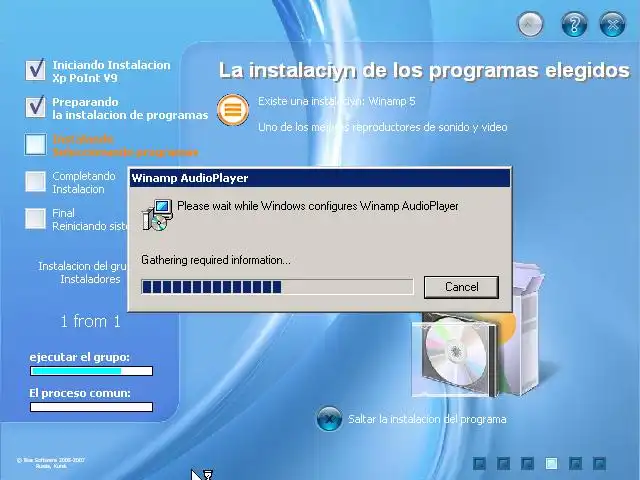
Task: Click the ejecutar el grupo progress bar
Action: pos(91,371)
